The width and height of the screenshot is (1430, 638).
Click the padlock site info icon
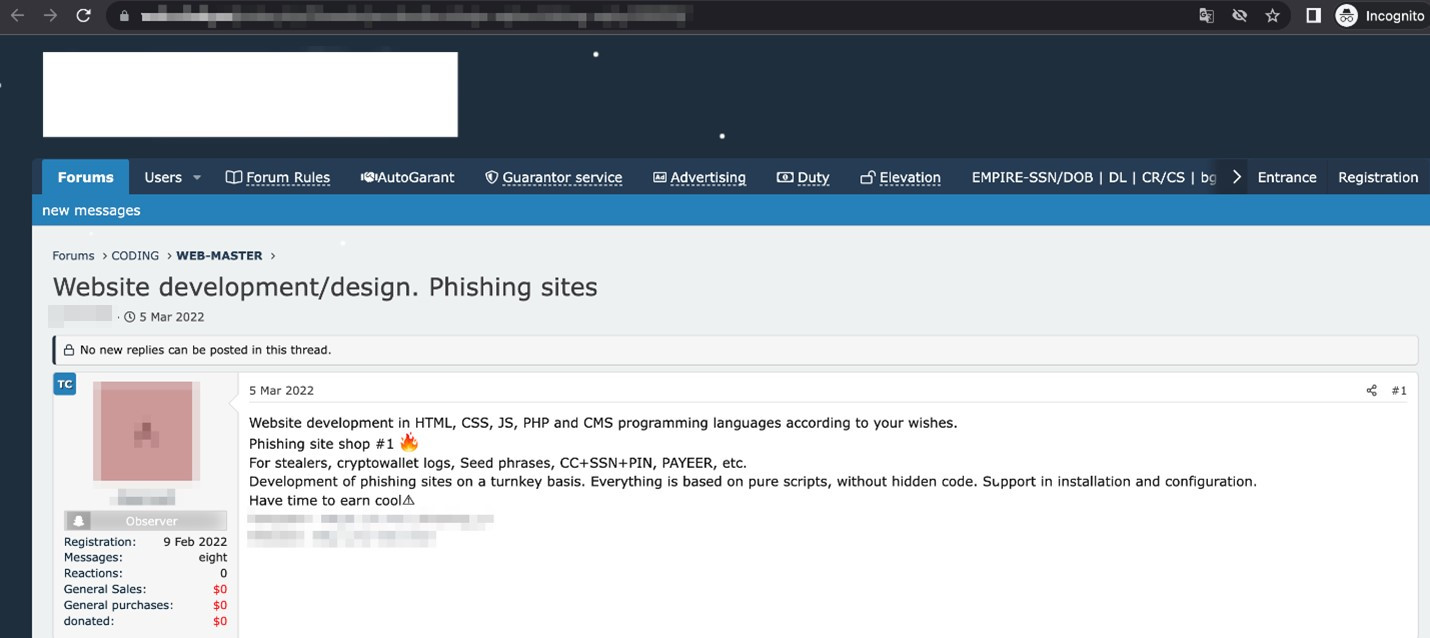[x=124, y=16]
